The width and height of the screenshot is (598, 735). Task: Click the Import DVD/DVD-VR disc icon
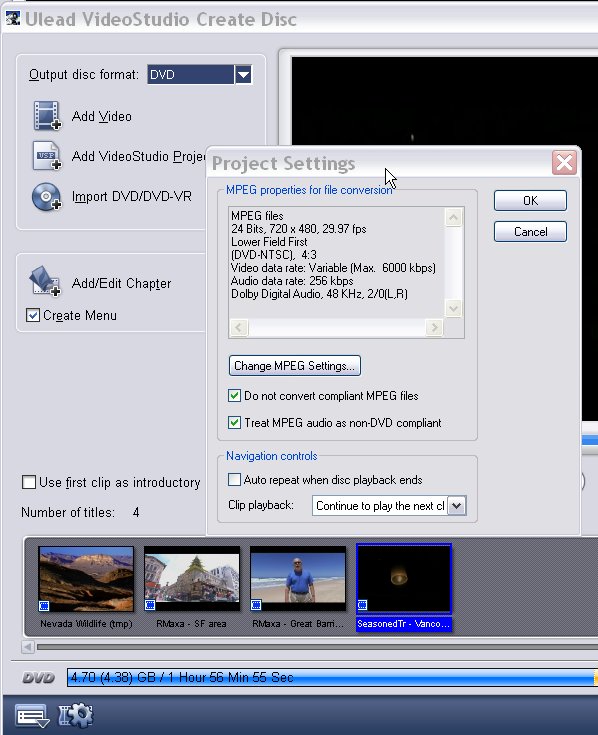[47, 196]
